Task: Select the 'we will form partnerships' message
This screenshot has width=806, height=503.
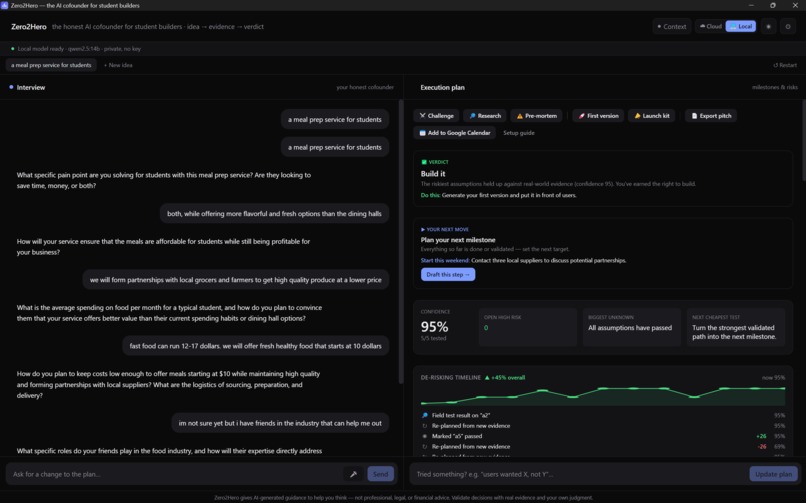Action: coord(236,280)
